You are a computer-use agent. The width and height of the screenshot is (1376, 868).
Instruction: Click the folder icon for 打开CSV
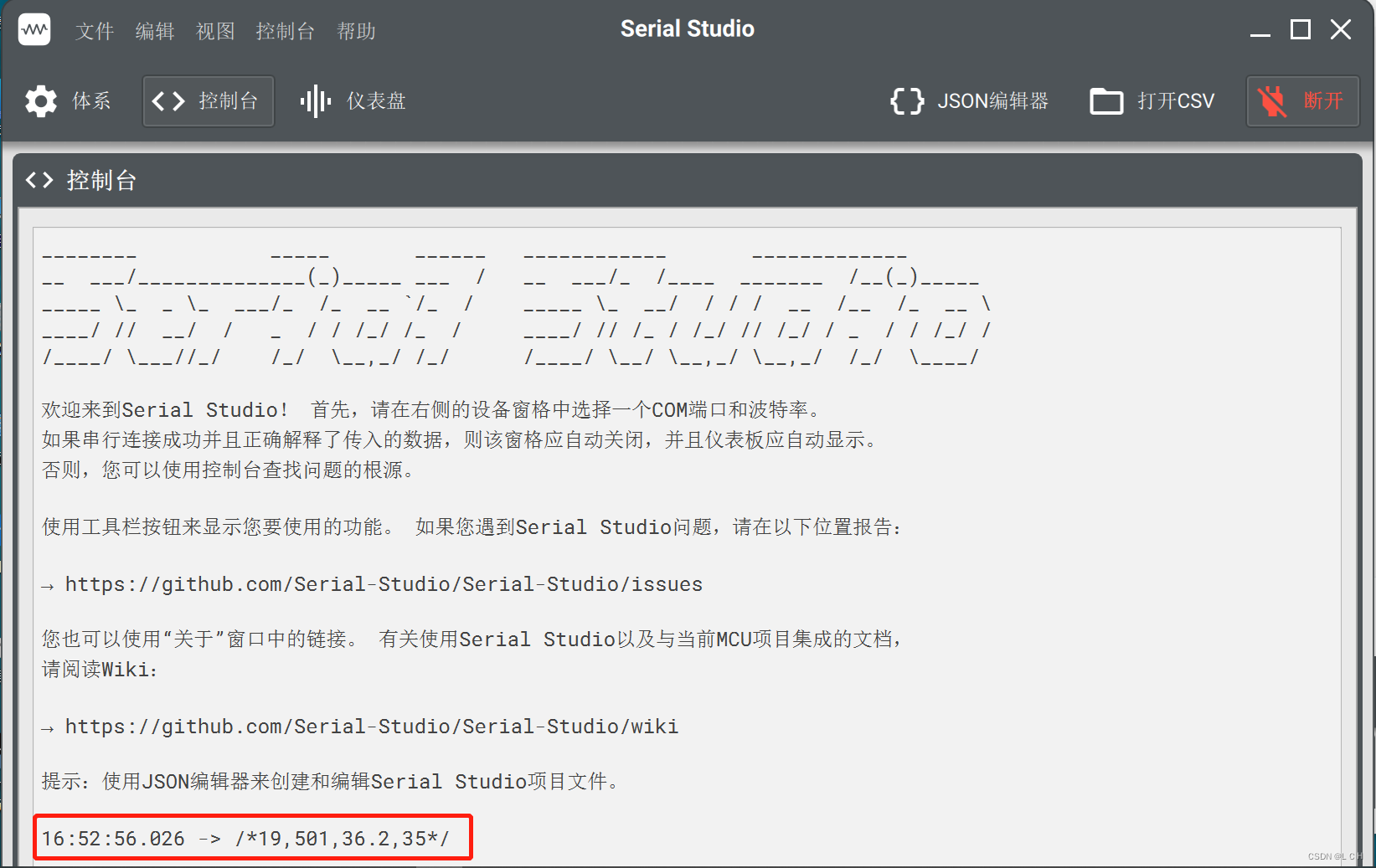(1106, 101)
